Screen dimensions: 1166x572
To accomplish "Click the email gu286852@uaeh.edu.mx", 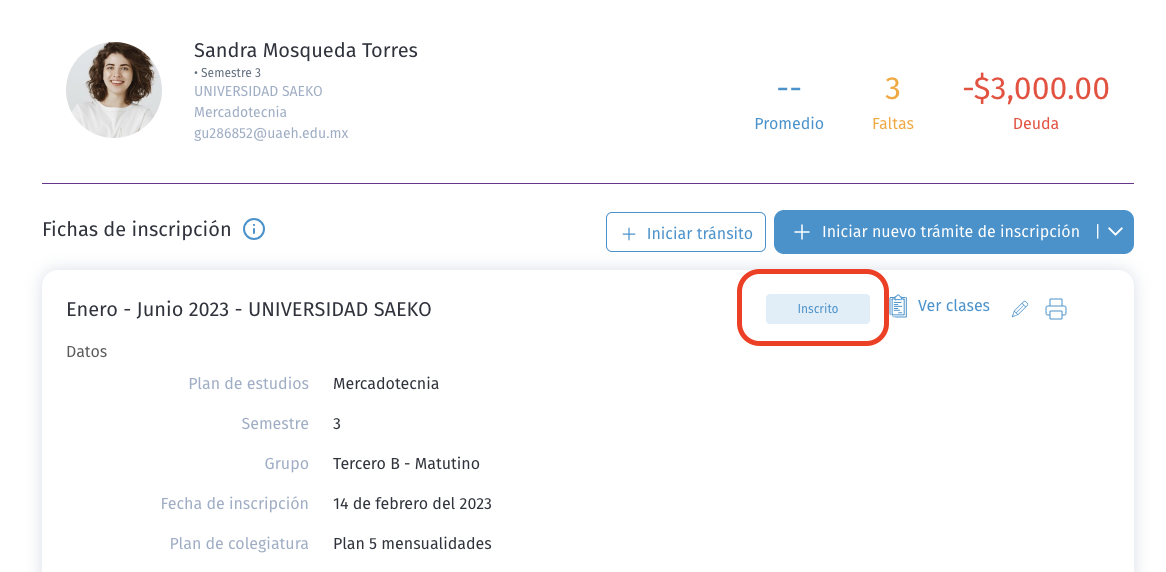I will coord(271,134).
